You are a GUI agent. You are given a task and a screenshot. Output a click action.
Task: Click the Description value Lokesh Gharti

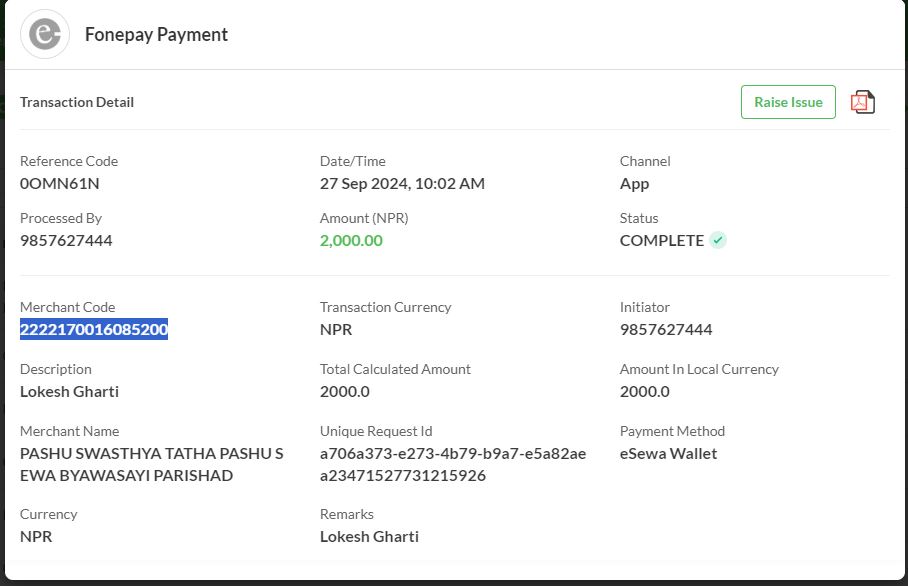pyautogui.click(x=69, y=391)
